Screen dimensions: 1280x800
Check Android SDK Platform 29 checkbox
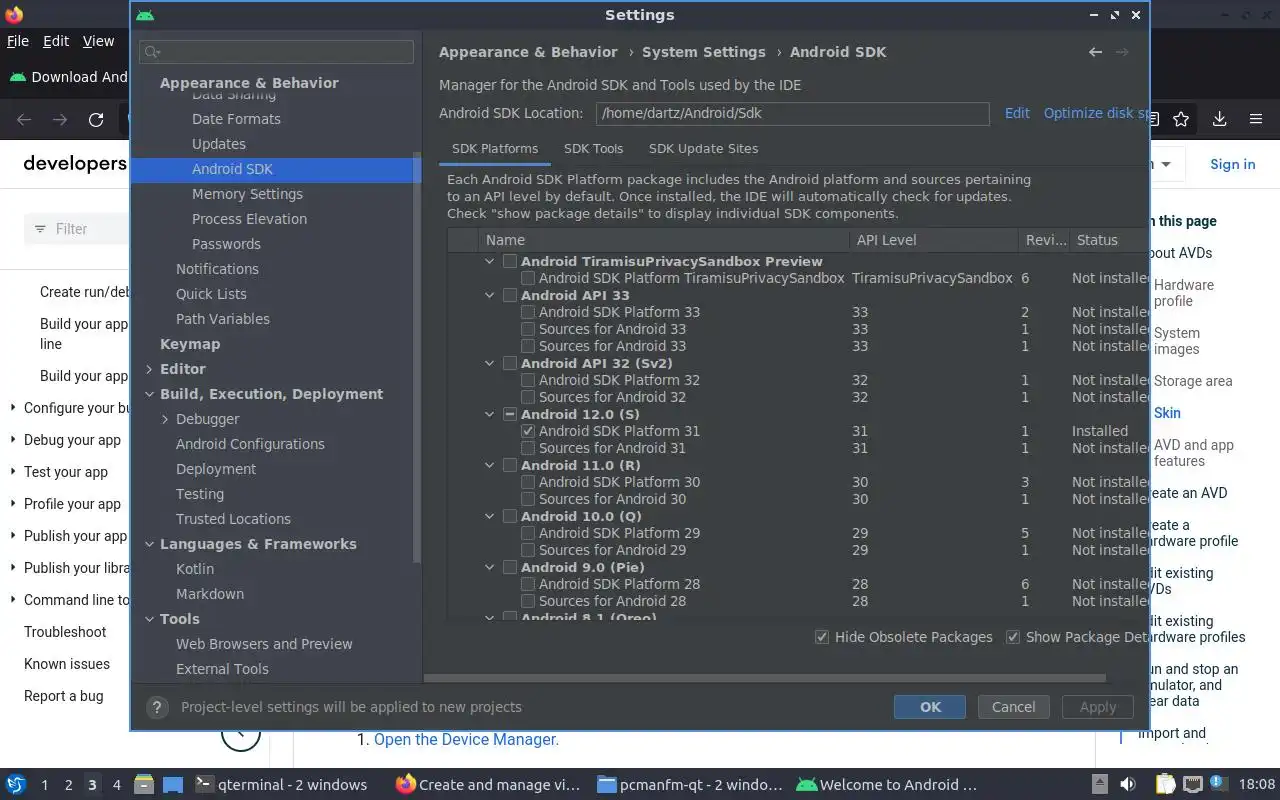click(528, 533)
